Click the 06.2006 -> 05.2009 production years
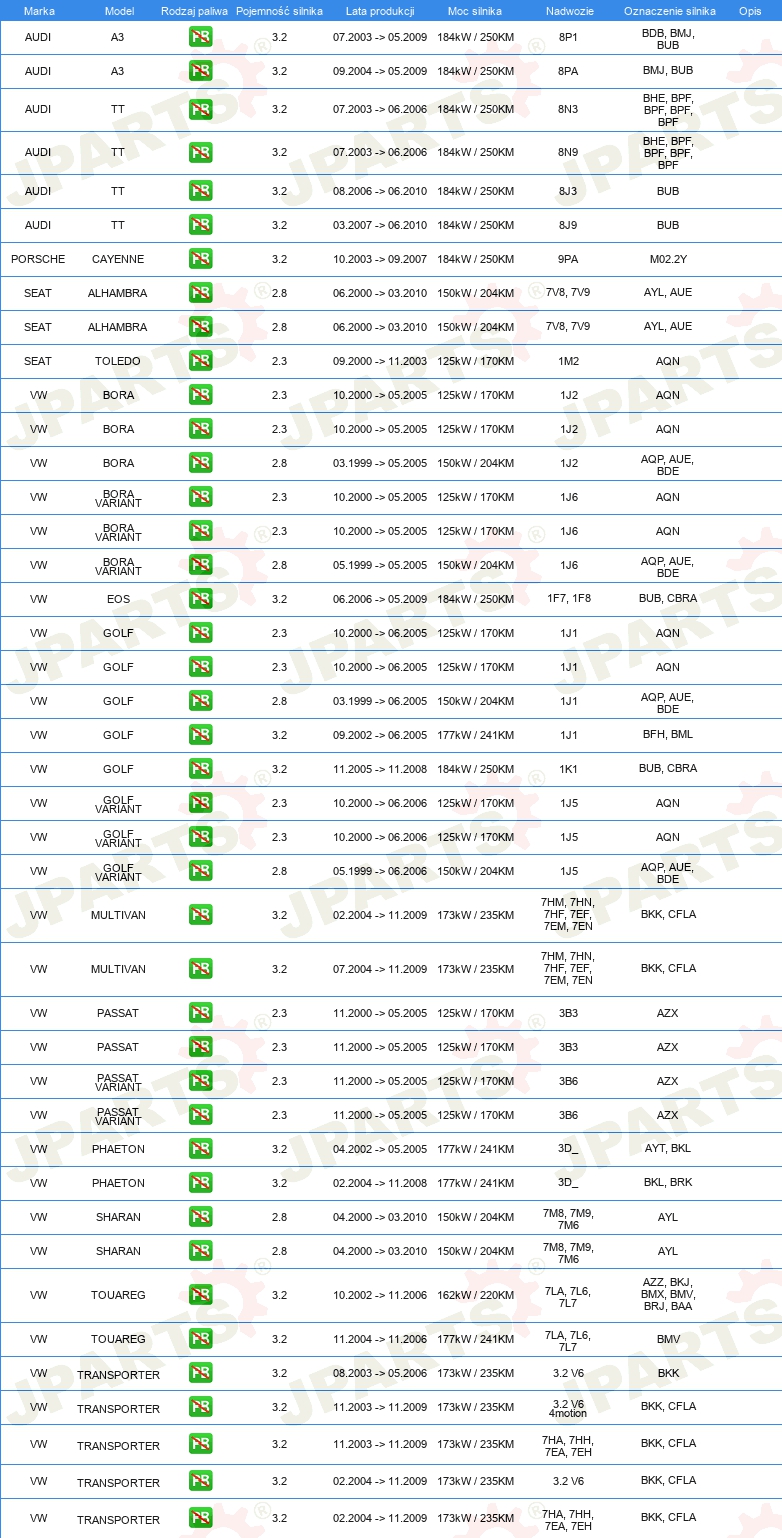This screenshot has width=782, height=1538. [380, 599]
